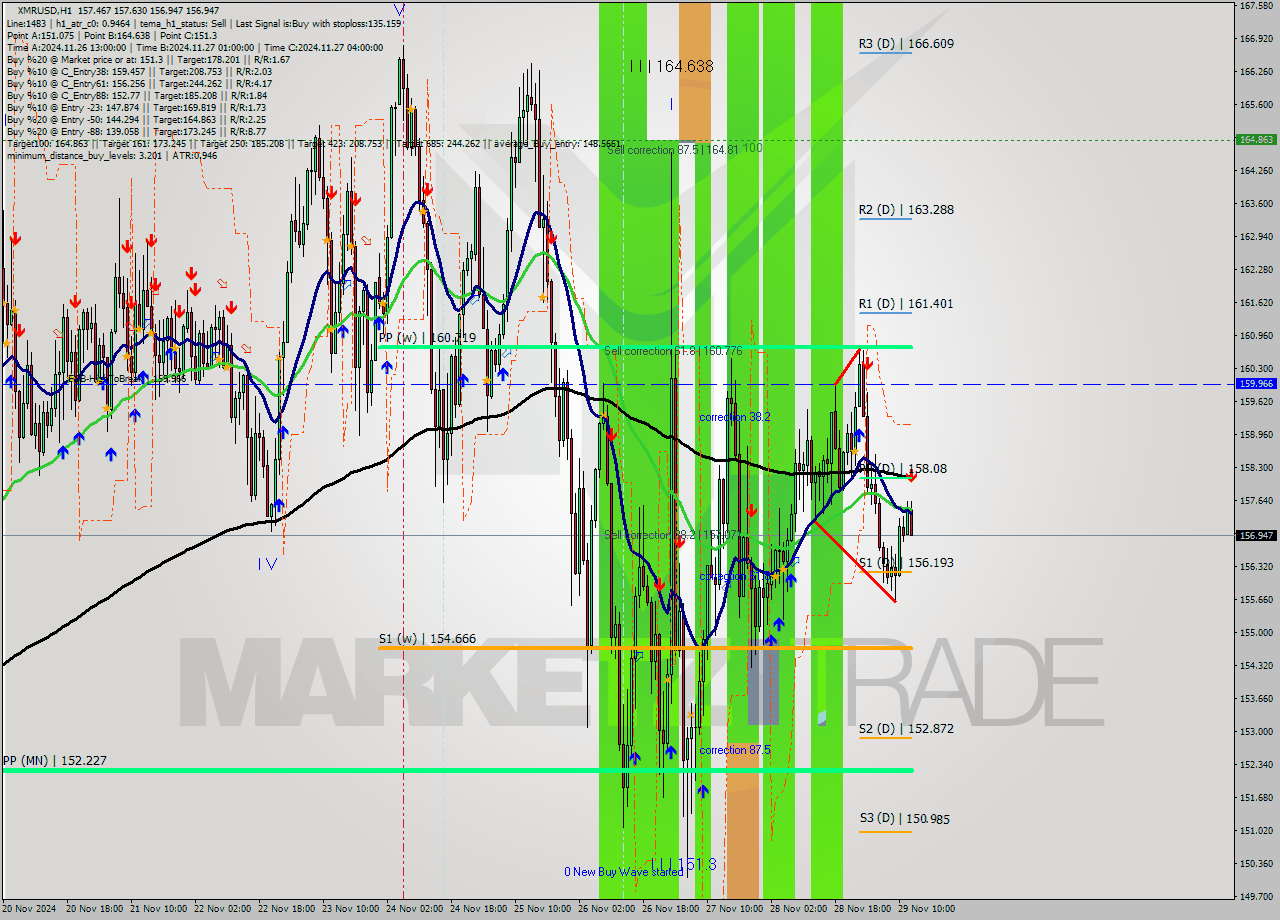Click the 153.000 price axis value

click(x=1255, y=732)
